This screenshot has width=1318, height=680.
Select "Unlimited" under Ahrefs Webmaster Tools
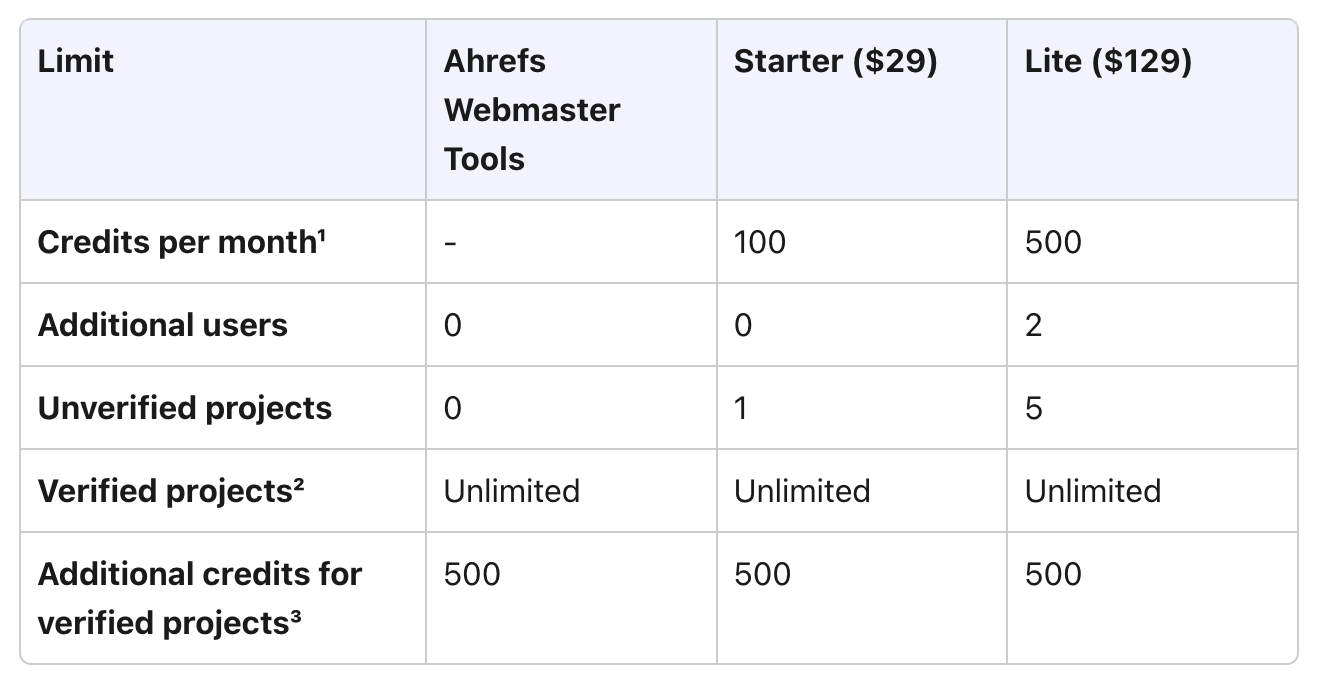512,492
